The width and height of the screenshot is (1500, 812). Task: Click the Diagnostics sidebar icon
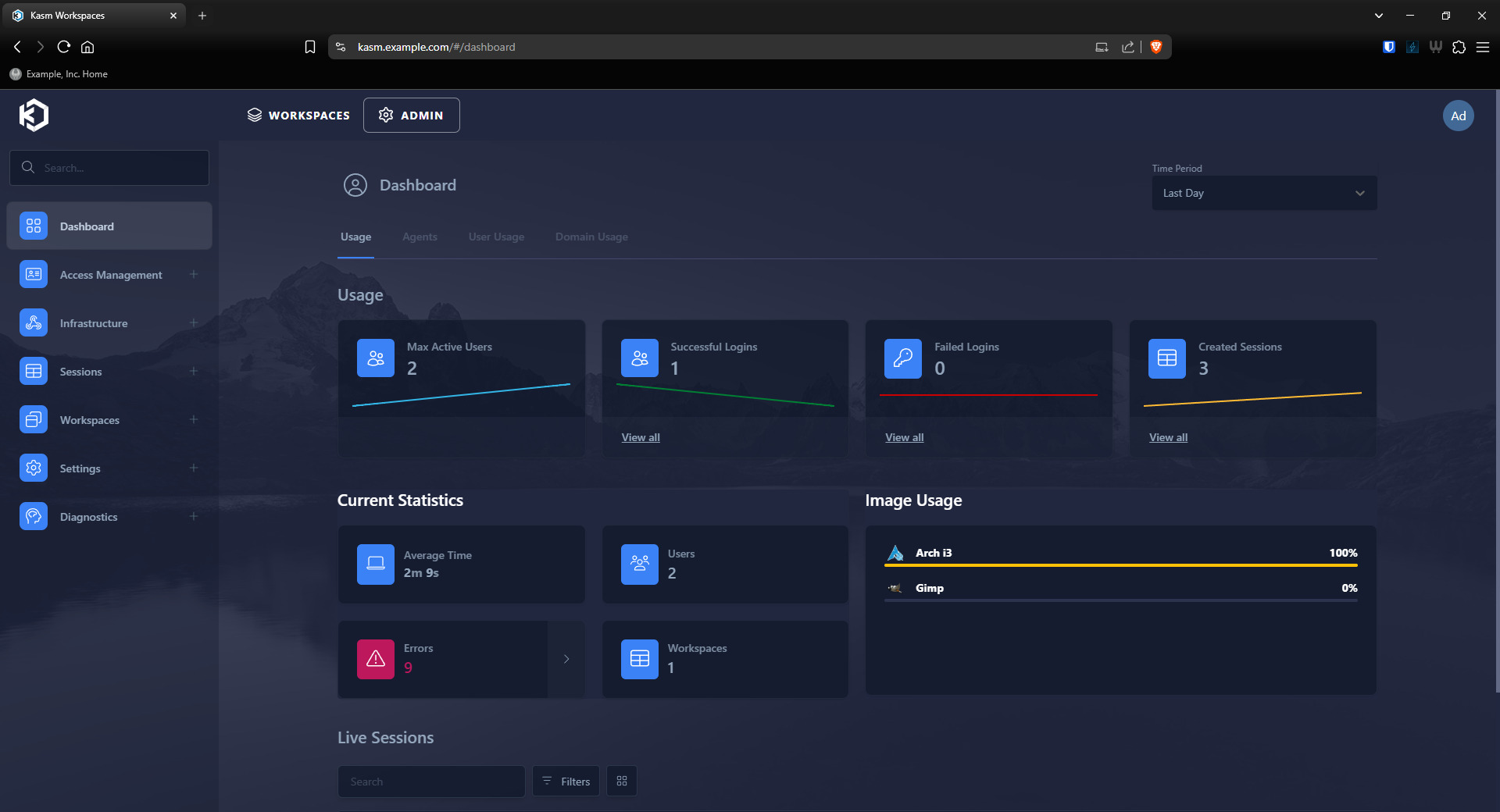pyautogui.click(x=34, y=517)
